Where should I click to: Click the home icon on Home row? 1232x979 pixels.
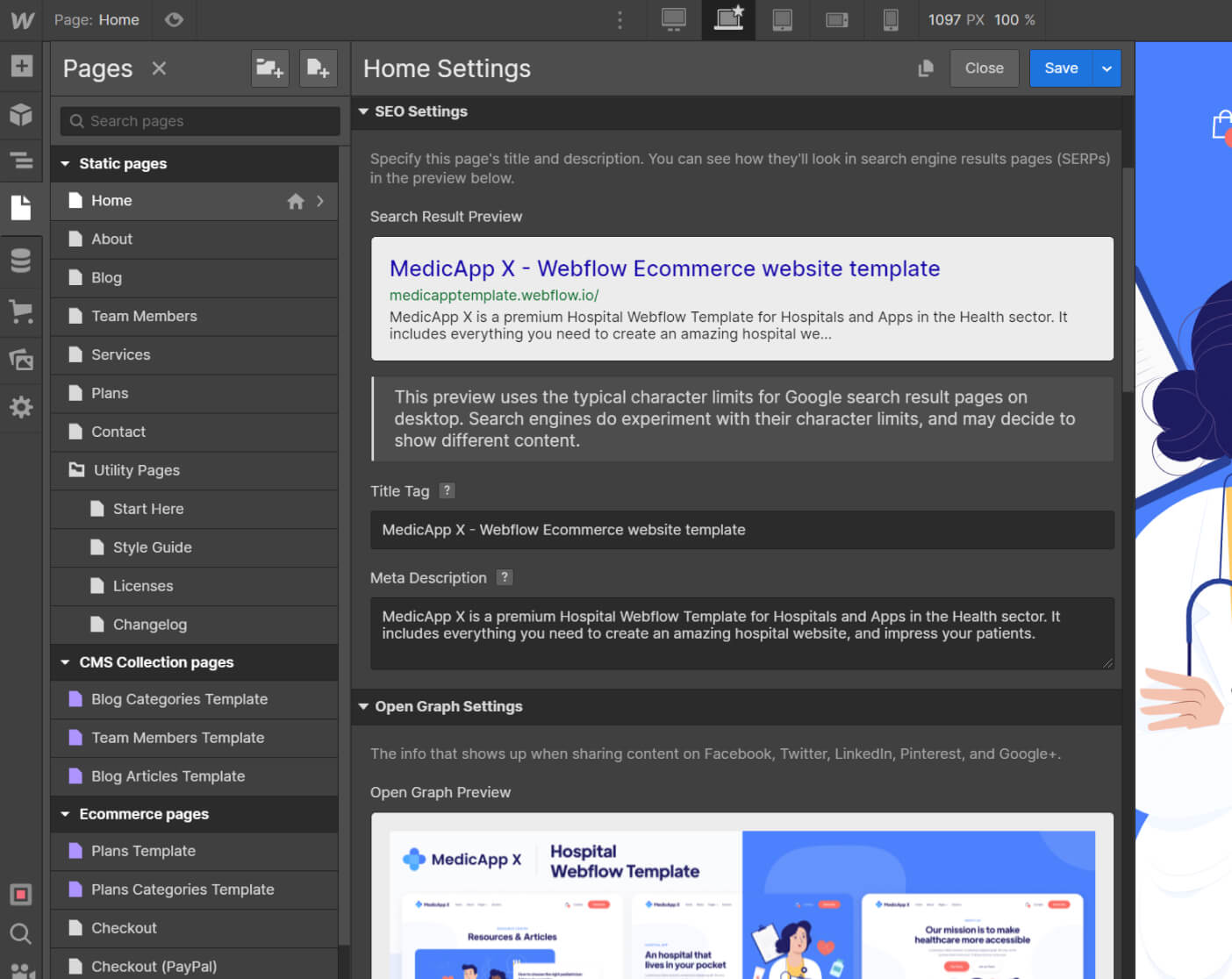[296, 201]
